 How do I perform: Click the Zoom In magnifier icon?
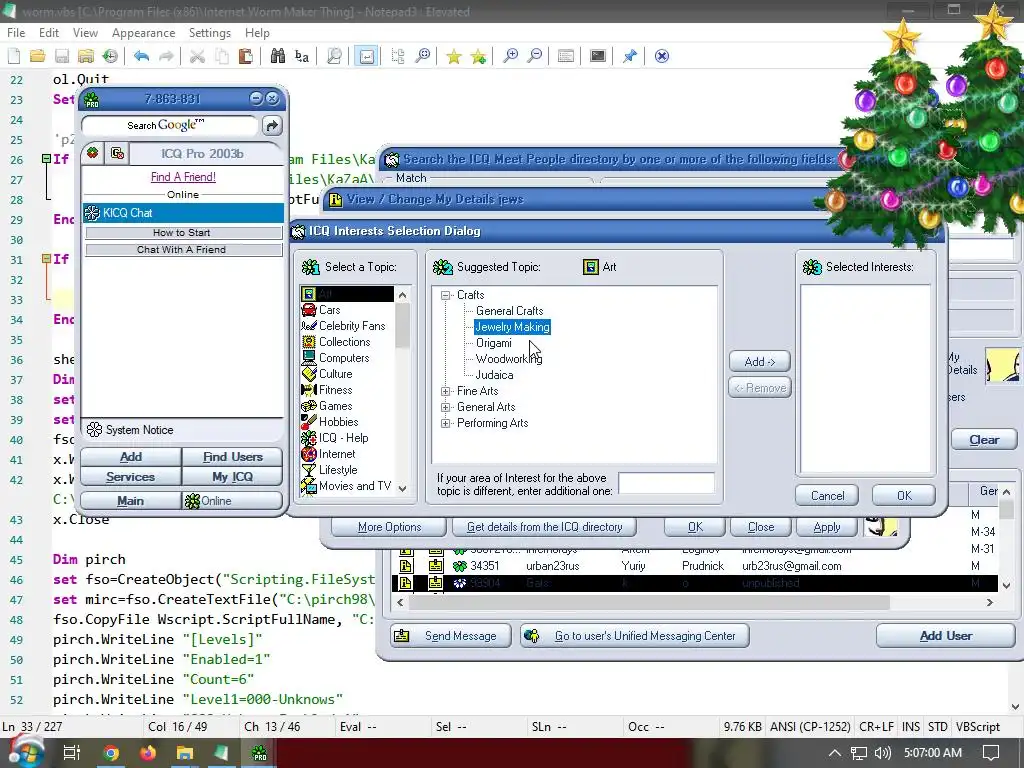510,56
